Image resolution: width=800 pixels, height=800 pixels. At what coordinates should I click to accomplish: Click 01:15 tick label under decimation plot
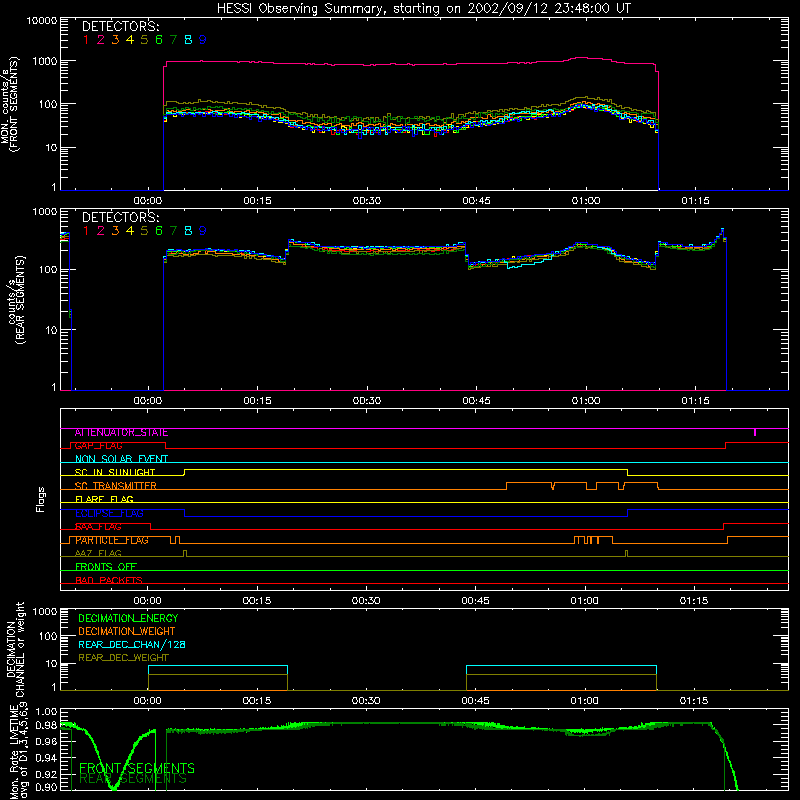coord(694,701)
